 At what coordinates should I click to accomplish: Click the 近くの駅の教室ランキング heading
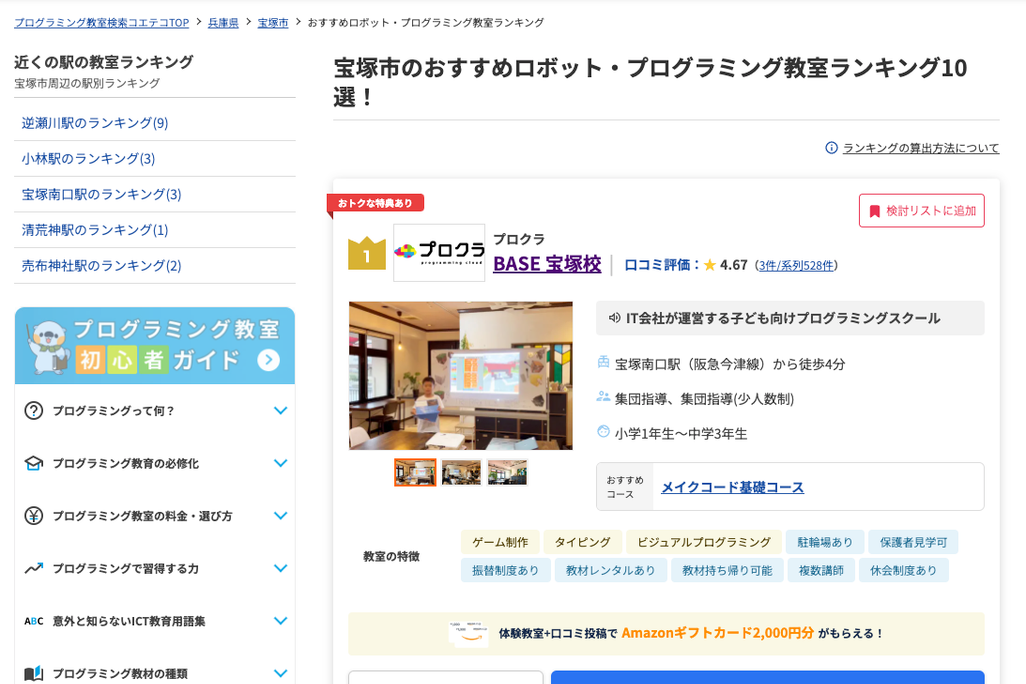click(x=104, y=62)
